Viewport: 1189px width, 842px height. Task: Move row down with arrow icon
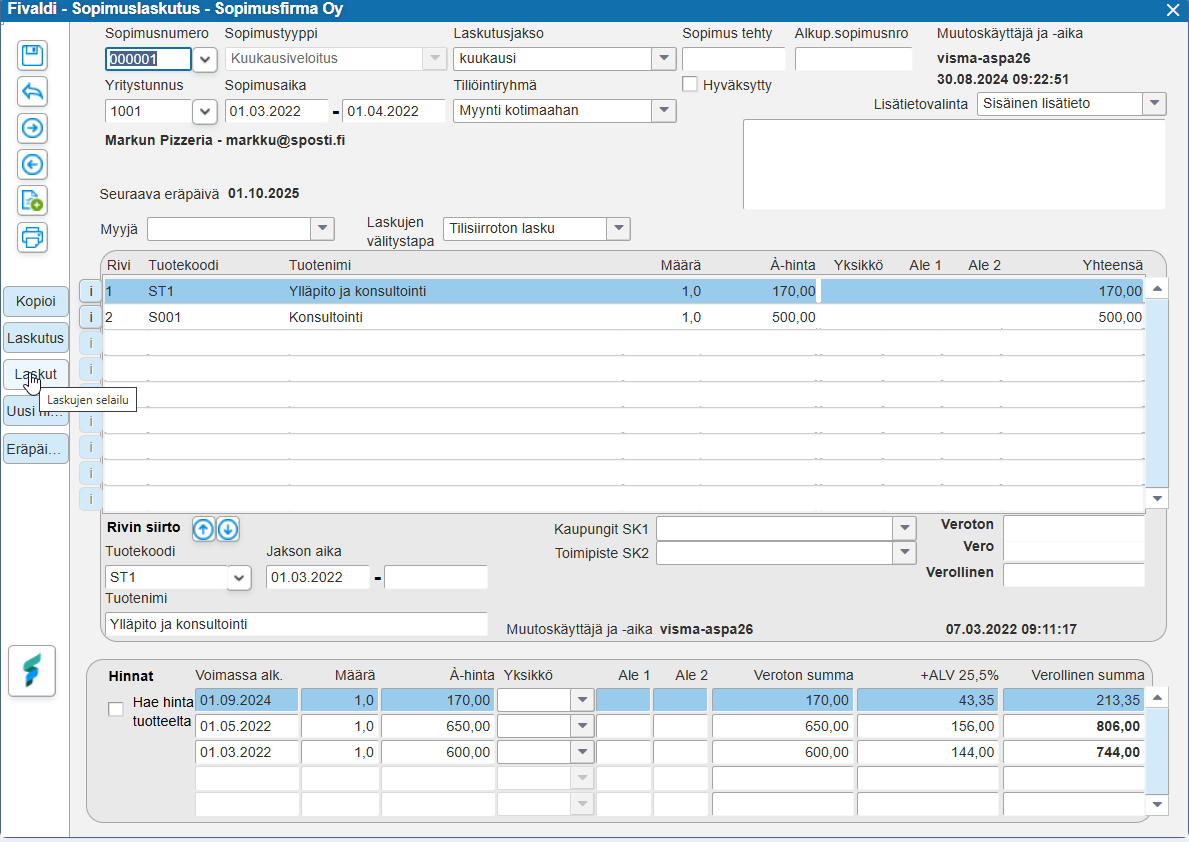coord(228,530)
